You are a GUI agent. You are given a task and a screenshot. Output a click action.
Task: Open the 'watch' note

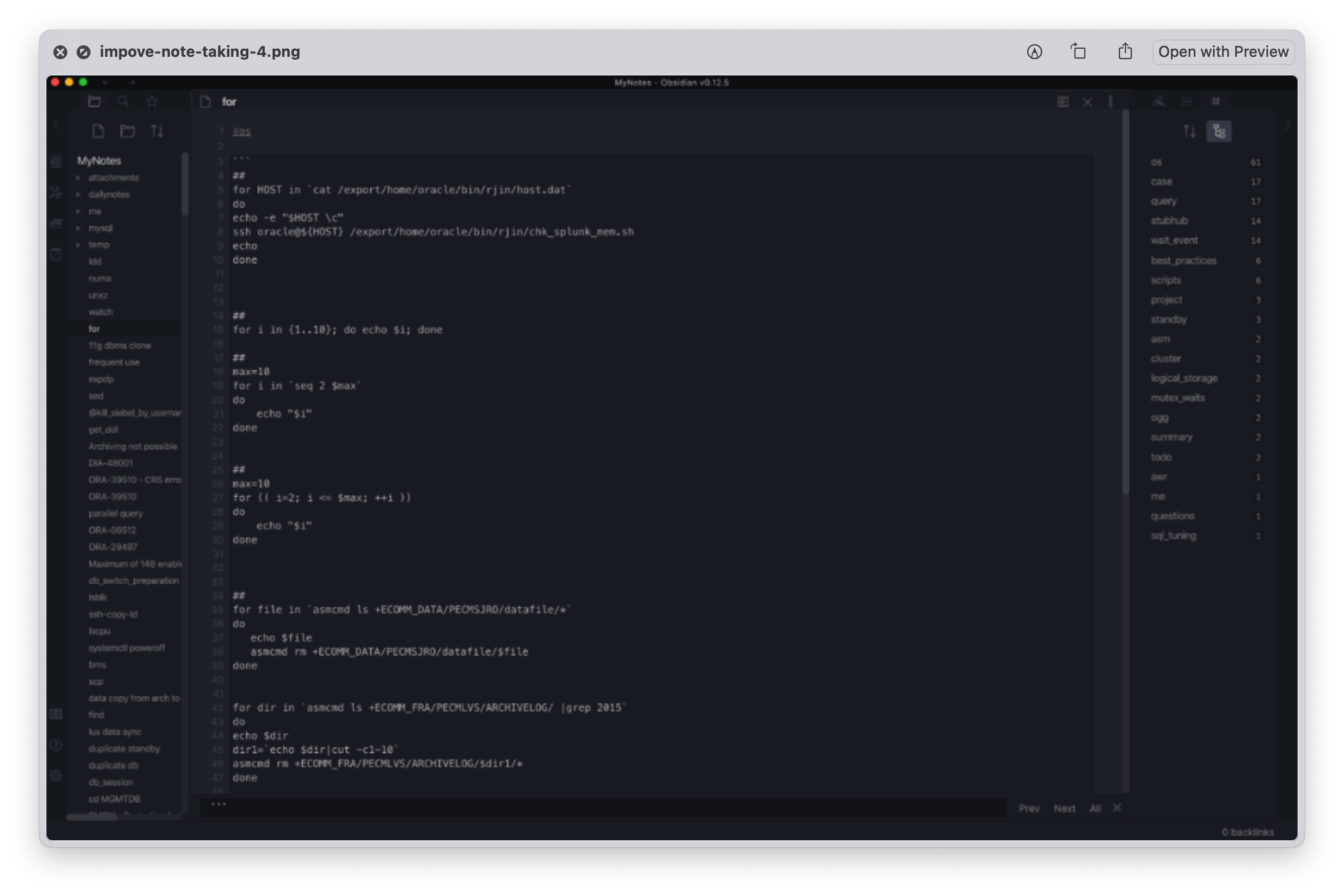coord(100,312)
